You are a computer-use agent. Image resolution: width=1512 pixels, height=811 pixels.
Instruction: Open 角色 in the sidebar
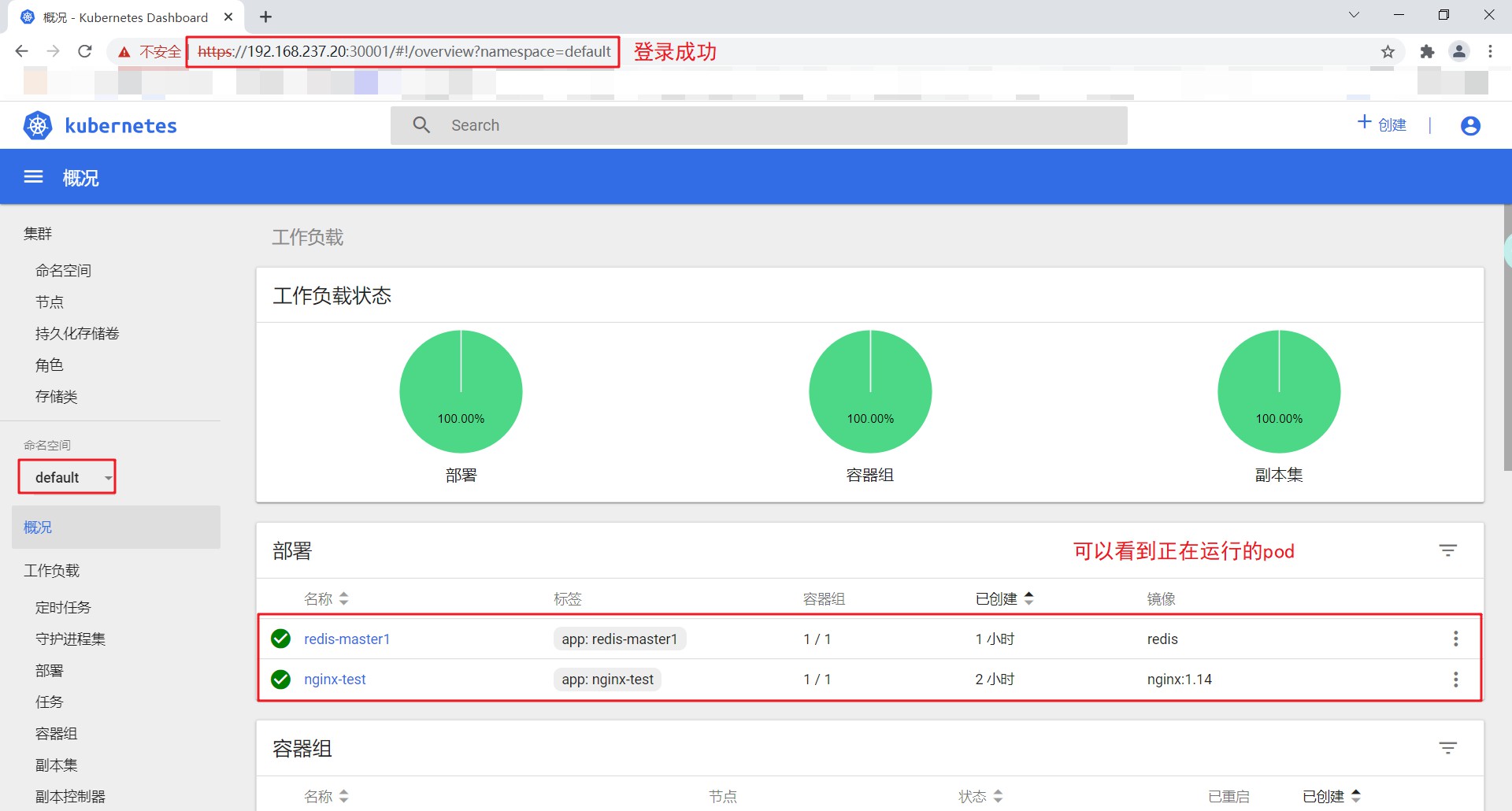(50, 365)
